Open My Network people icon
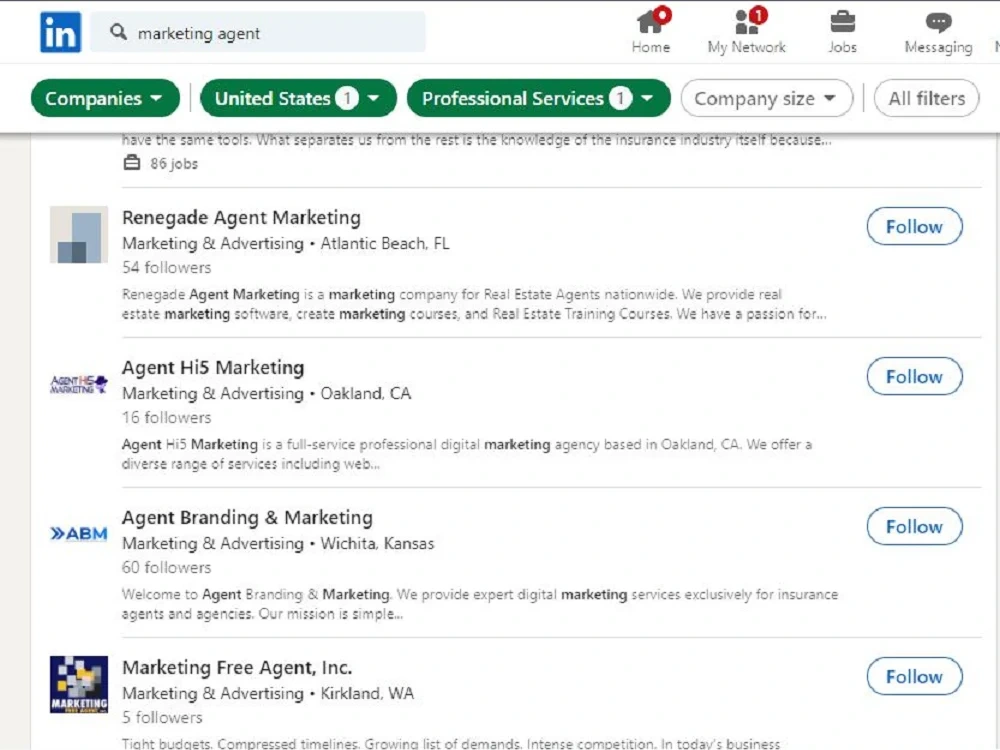This screenshot has width=1000, height=750. click(x=746, y=22)
